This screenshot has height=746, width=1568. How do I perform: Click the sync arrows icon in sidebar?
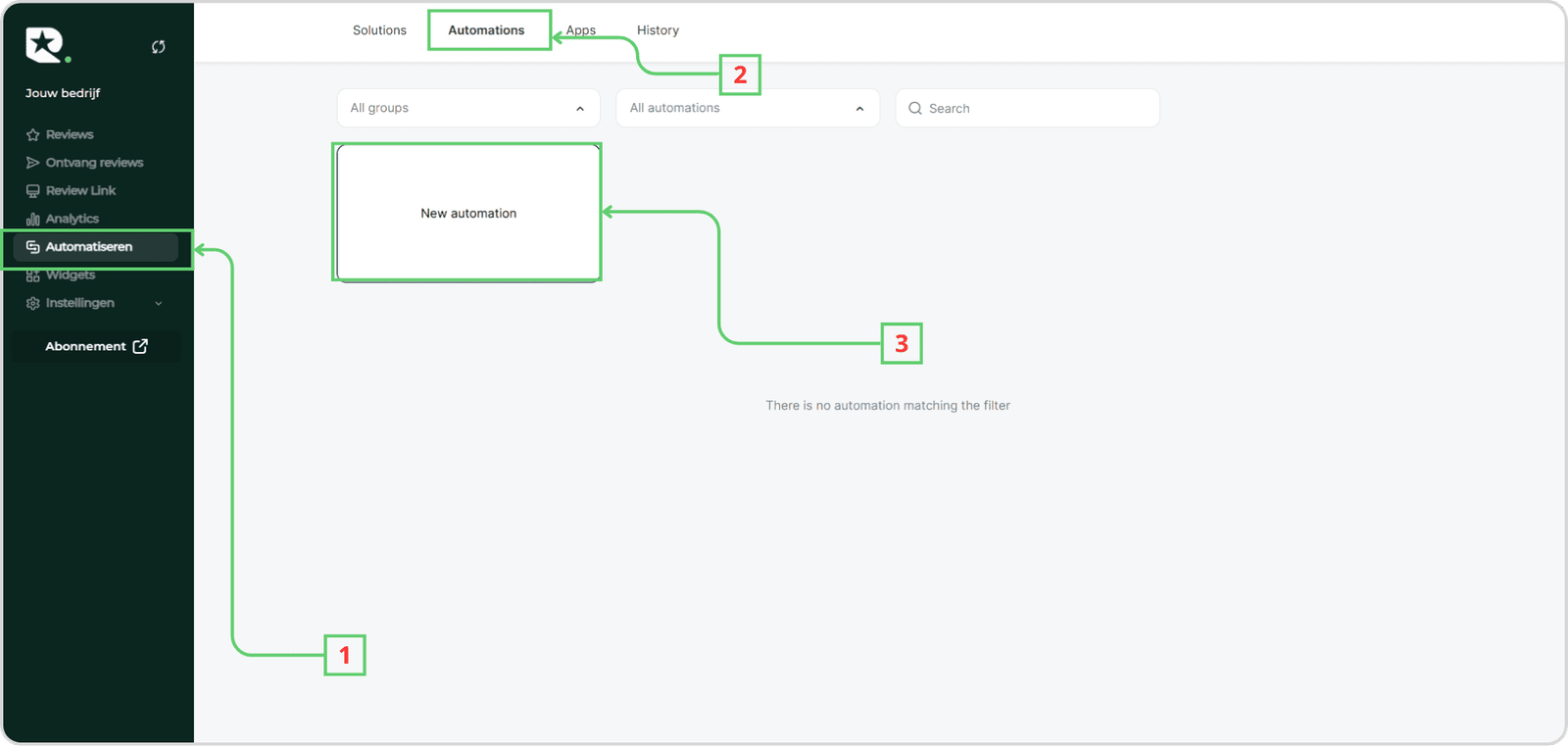tap(158, 47)
